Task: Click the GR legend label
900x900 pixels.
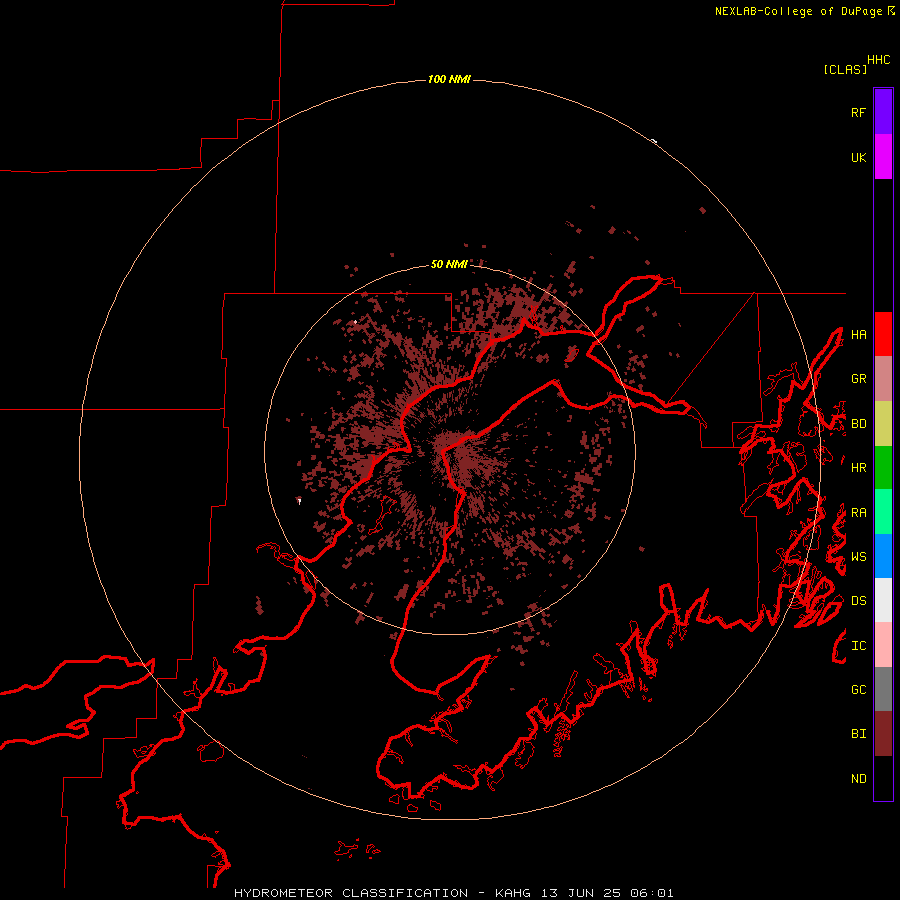Action: pyautogui.click(x=858, y=379)
